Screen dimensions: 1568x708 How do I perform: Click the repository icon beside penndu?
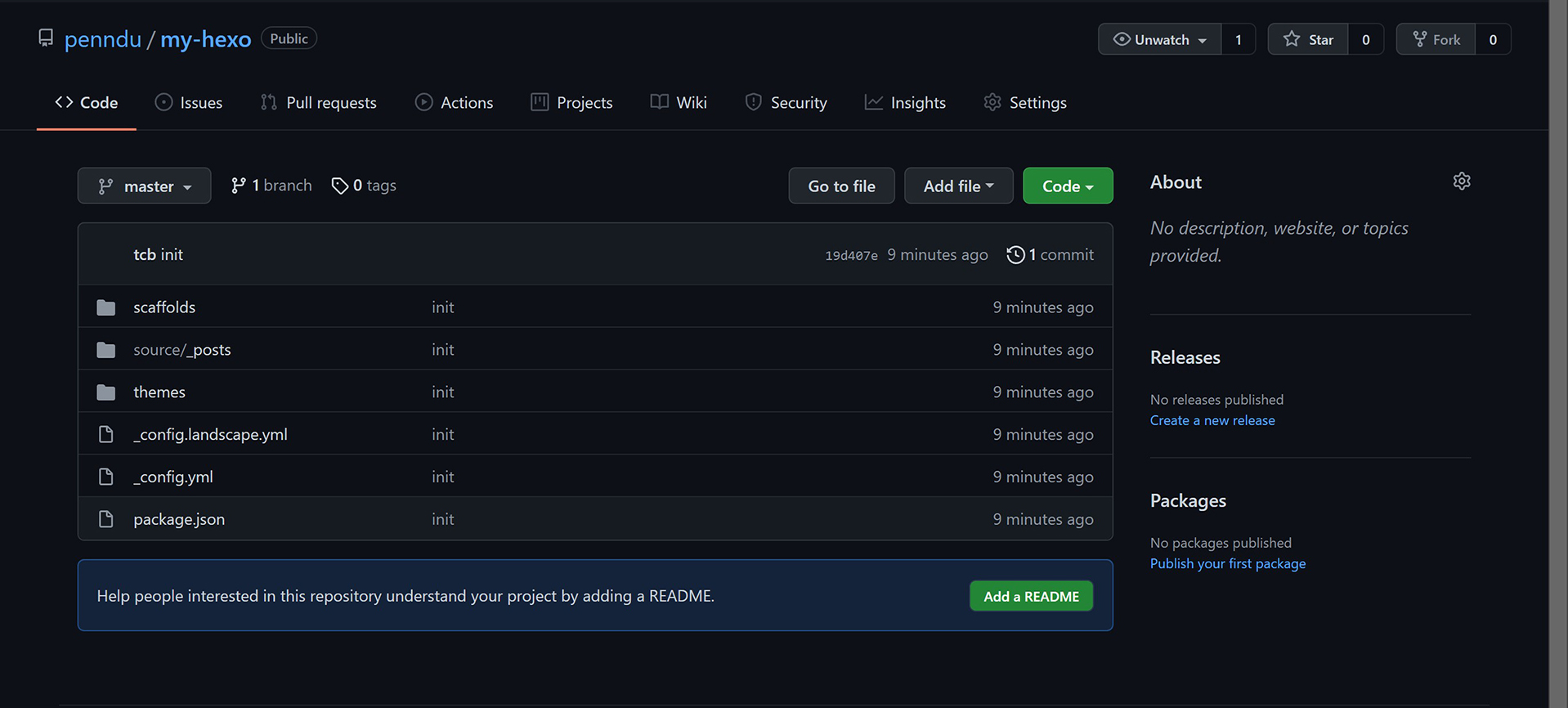pyautogui.click(x=46, y=38)
